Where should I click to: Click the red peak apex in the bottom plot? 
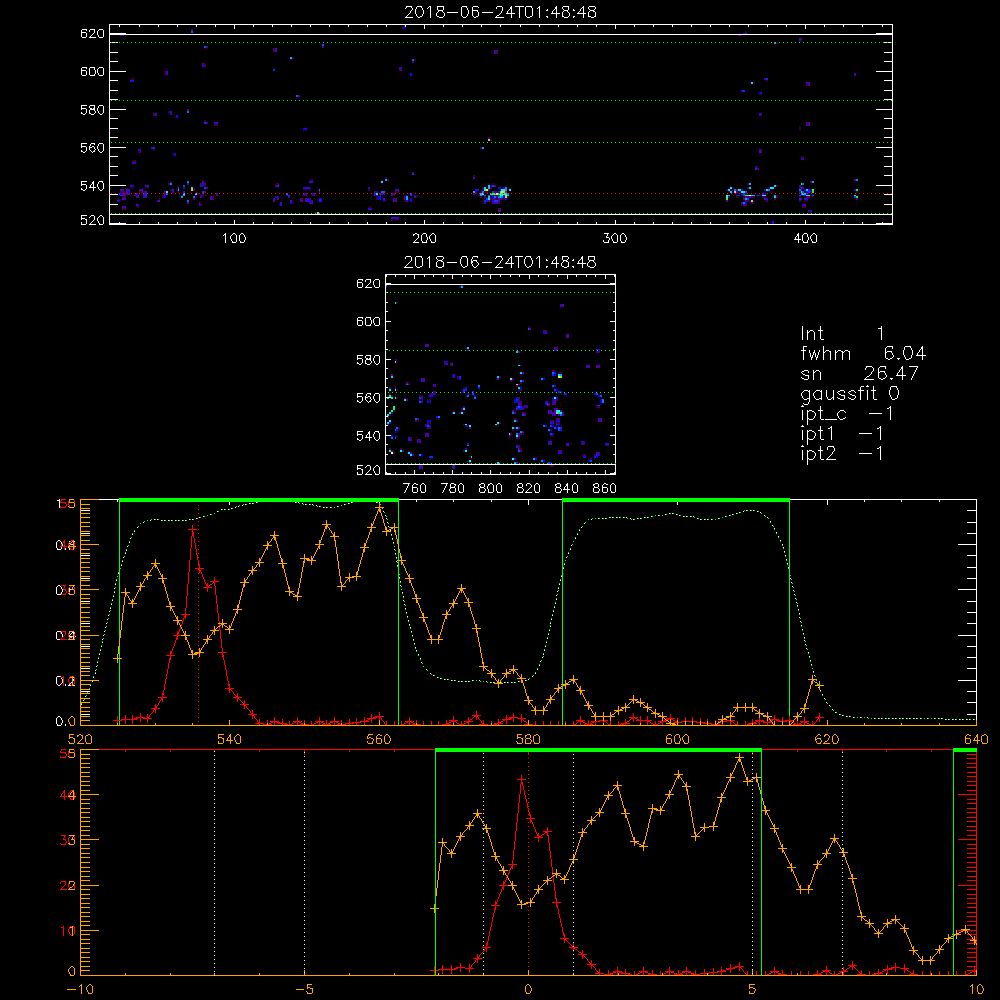[x=522, y=779]
